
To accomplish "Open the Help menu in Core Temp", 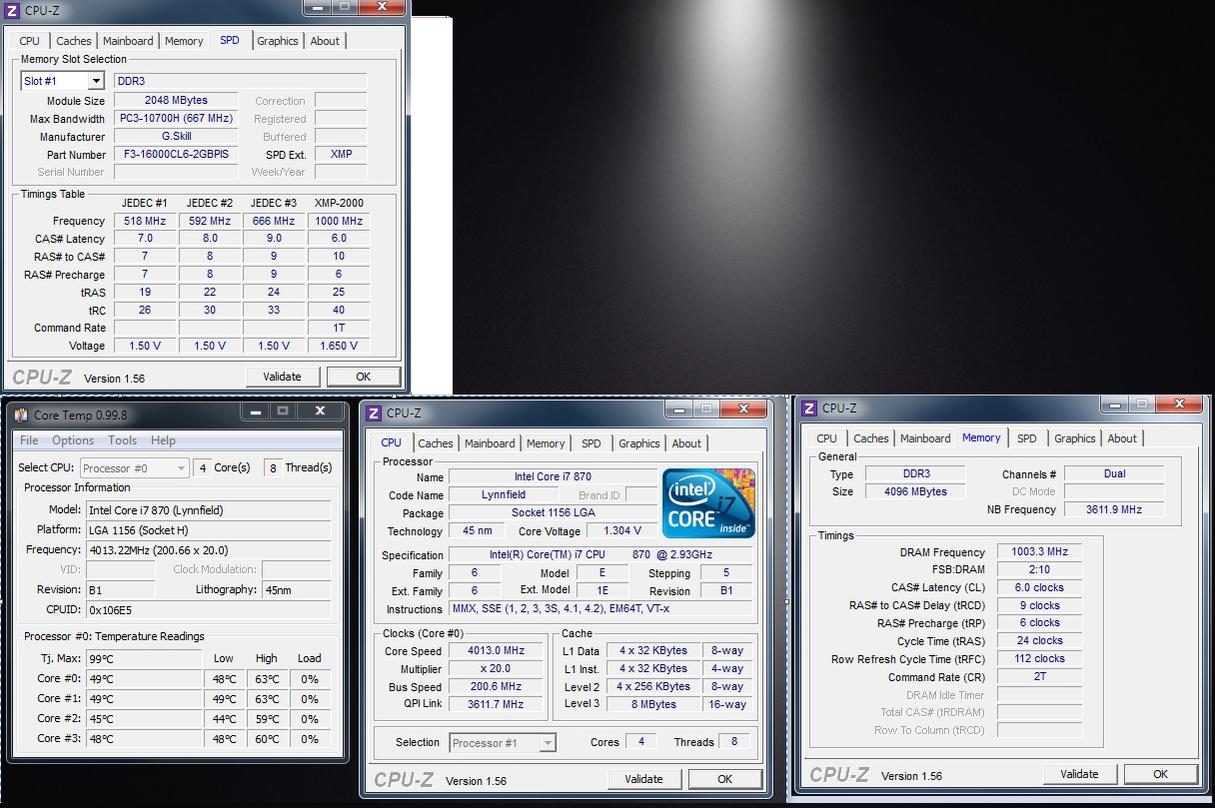I will tap(163, 440).
